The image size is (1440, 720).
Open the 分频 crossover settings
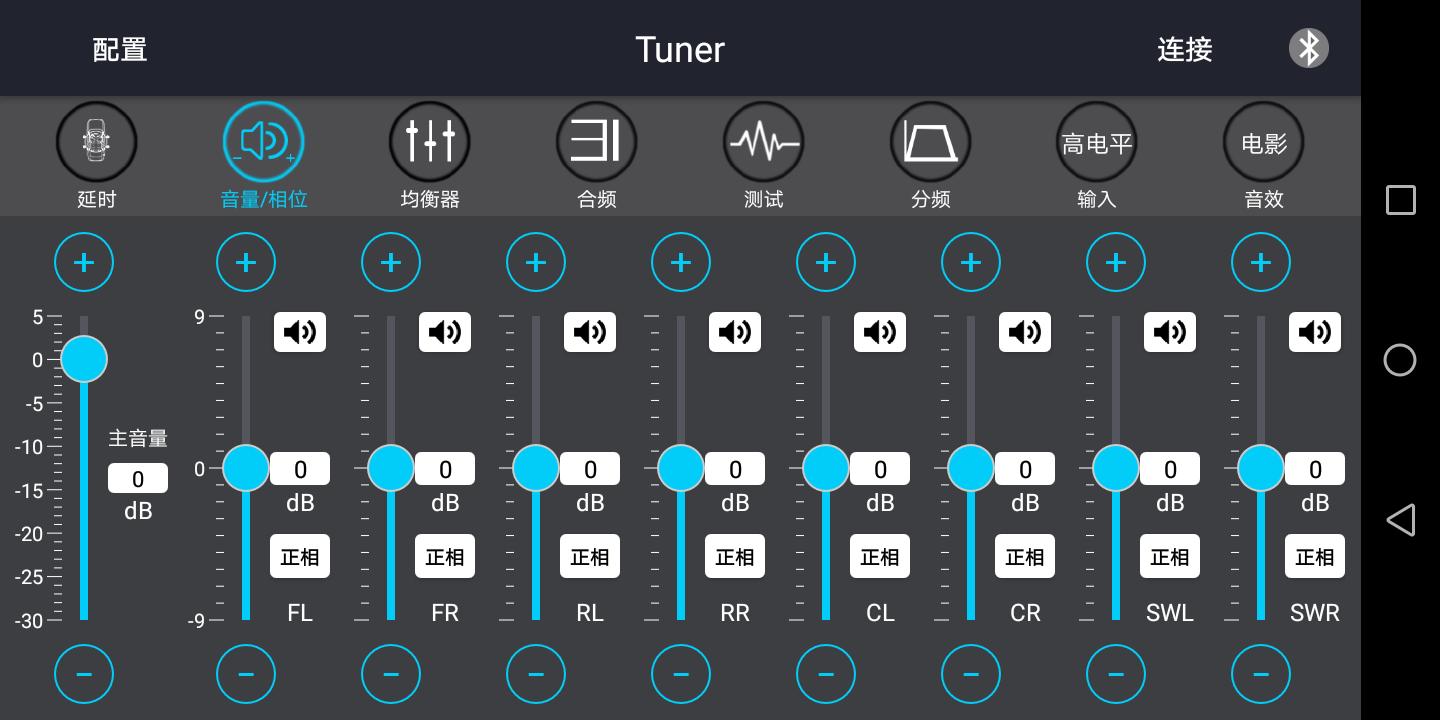[x=929, y=155]
